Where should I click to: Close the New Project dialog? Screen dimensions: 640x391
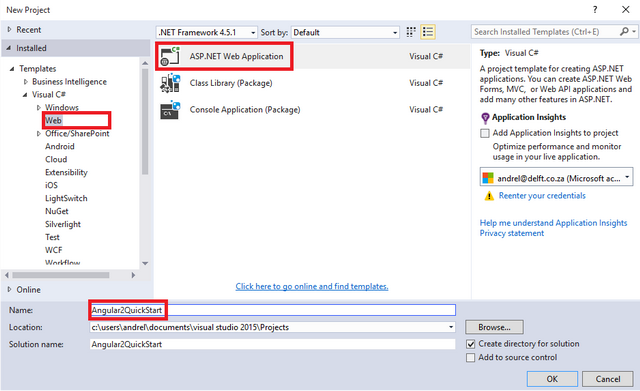(625, 9)
